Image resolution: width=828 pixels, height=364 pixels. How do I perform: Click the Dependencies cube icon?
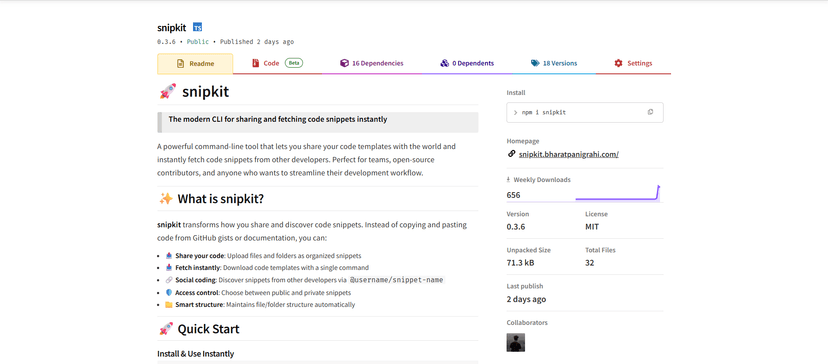[344, 63]
